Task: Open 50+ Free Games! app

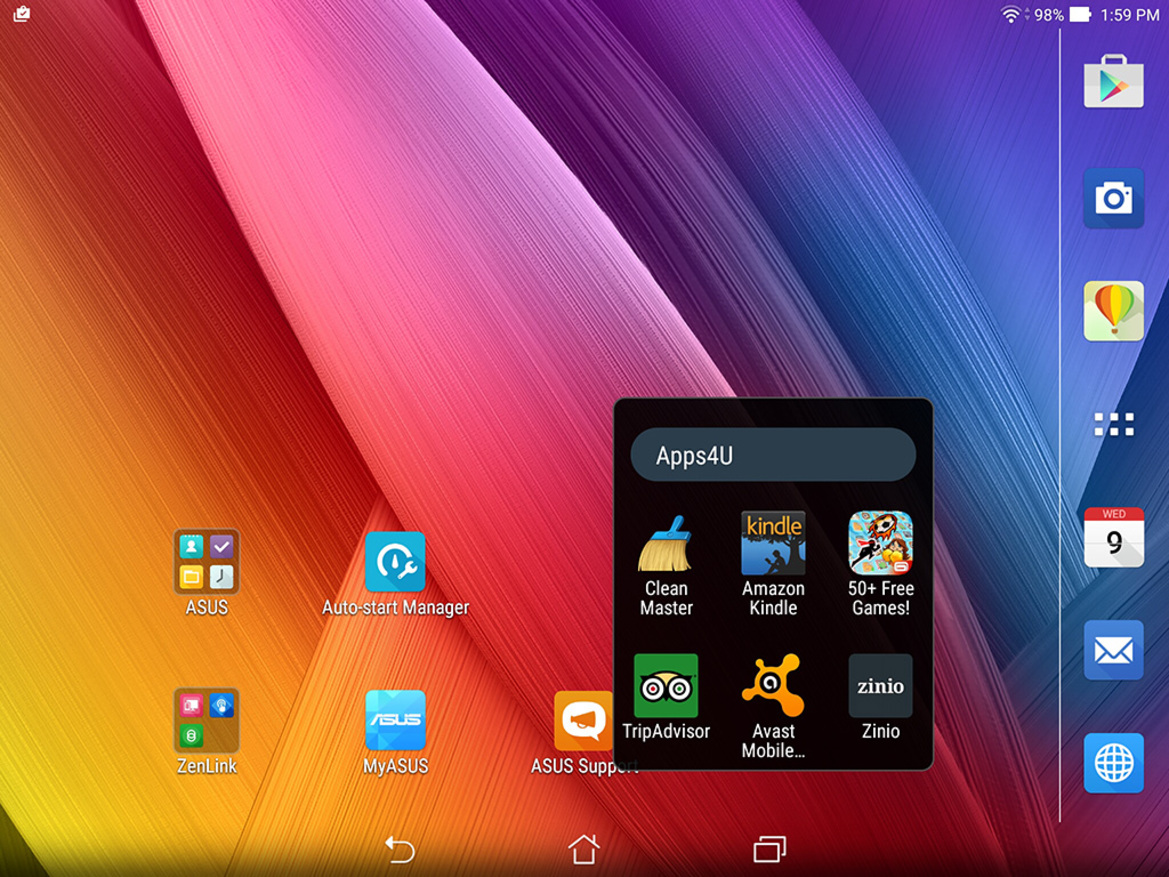Action: [880, 564]
